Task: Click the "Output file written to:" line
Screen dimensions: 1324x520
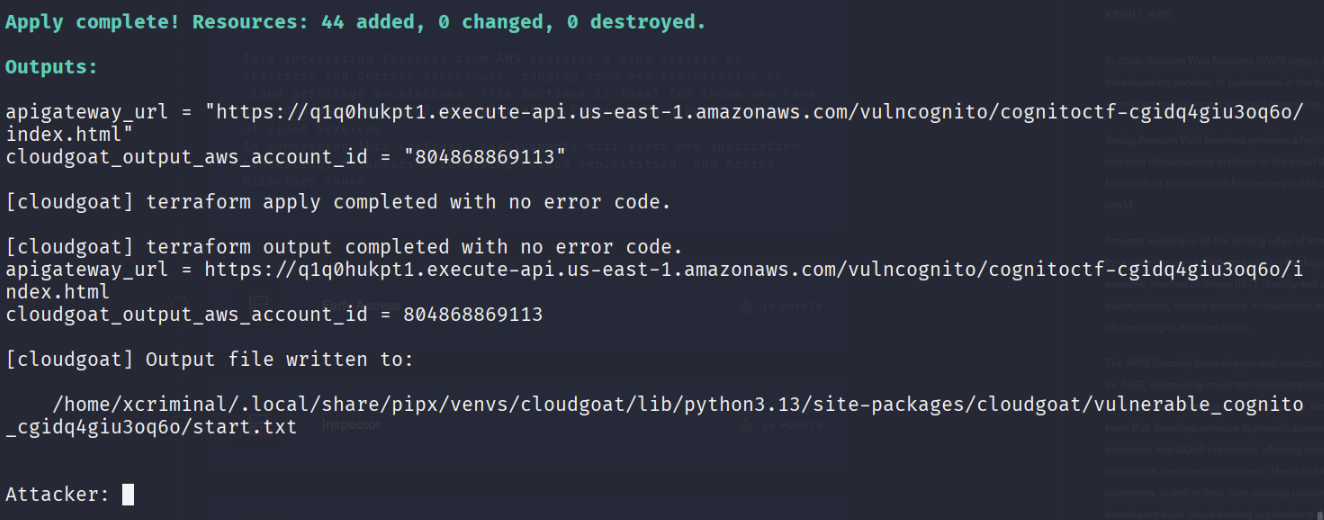Action: coord(211,359)
